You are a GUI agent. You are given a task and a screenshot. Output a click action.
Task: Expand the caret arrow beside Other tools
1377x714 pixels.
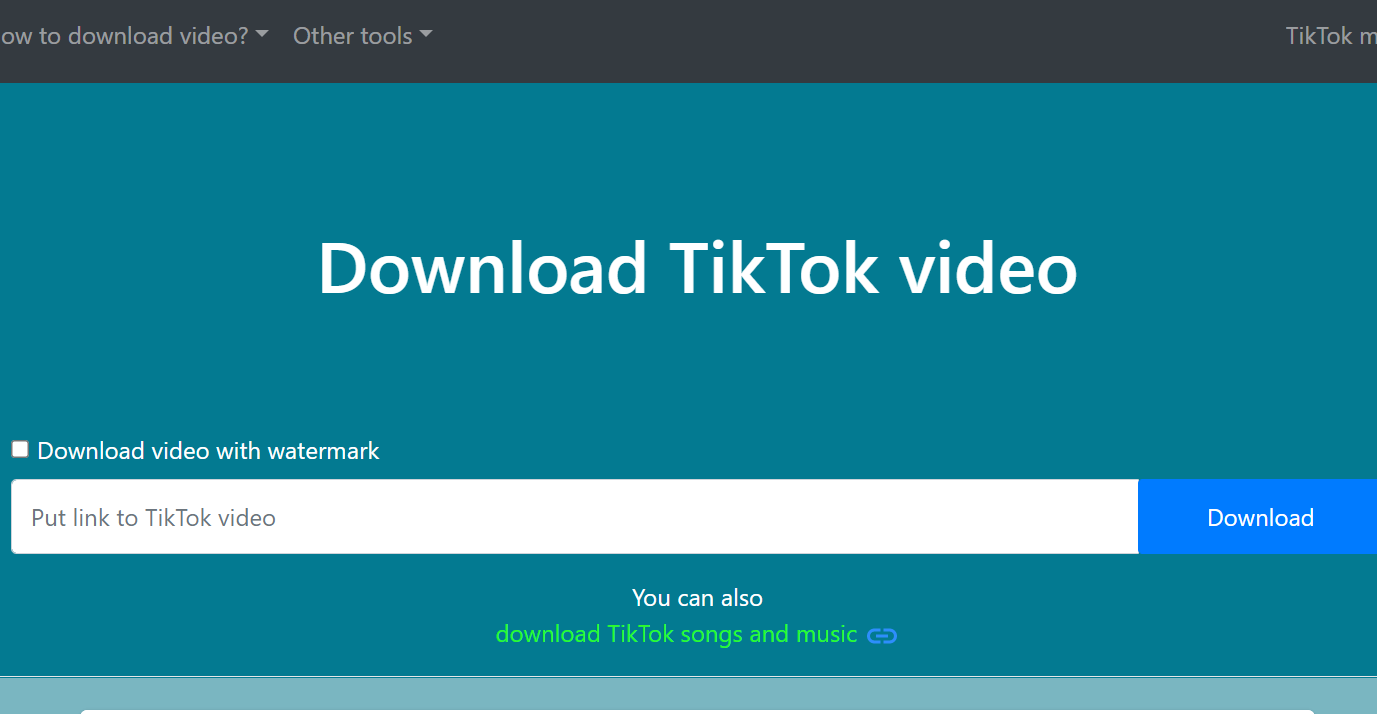(x=426, y=34)
